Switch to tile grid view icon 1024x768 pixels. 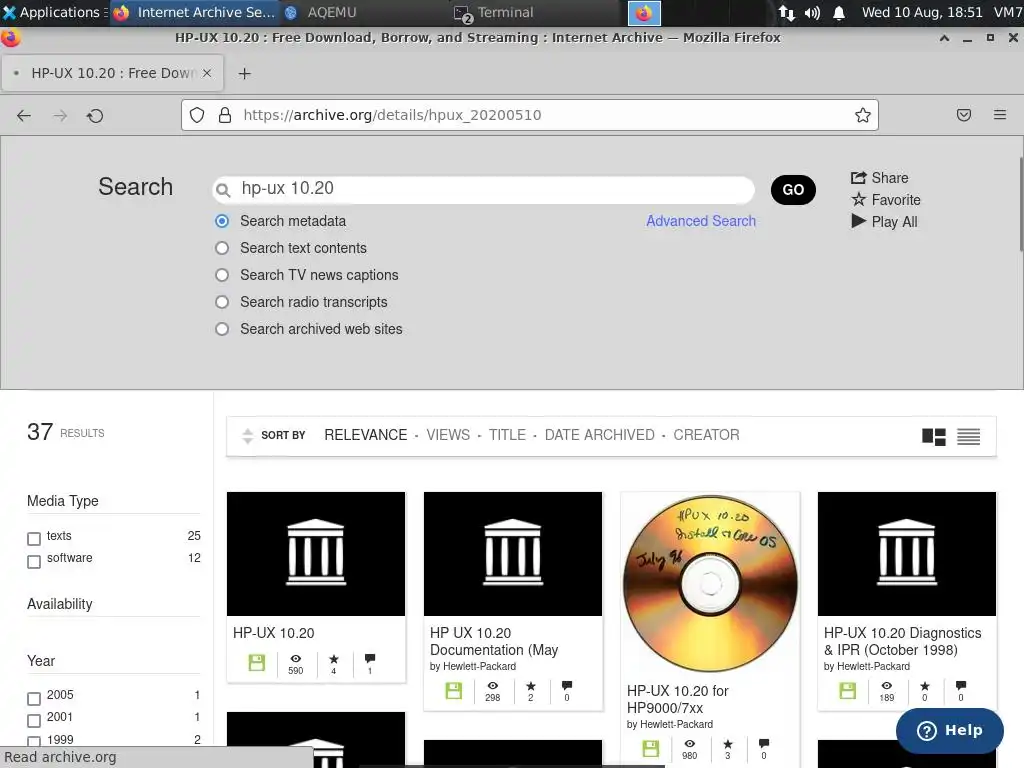coord(934,437)
